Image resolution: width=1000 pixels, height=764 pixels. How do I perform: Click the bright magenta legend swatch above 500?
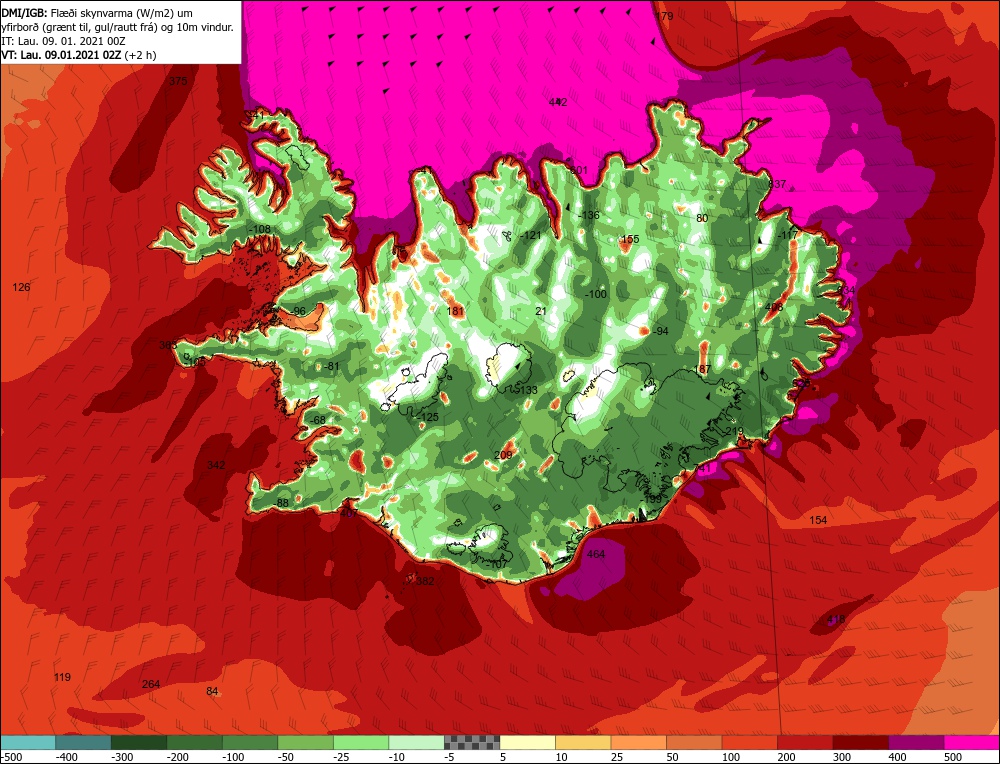pyautogui.click(x=971, y=742)
